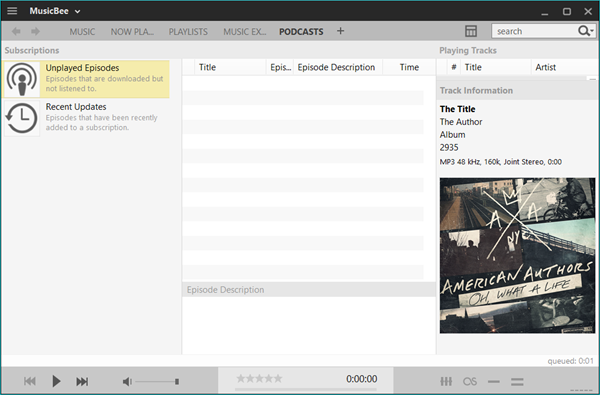Select Recent Updates subscription
This screenshot has height=395, width=600.
coord(86,118)
